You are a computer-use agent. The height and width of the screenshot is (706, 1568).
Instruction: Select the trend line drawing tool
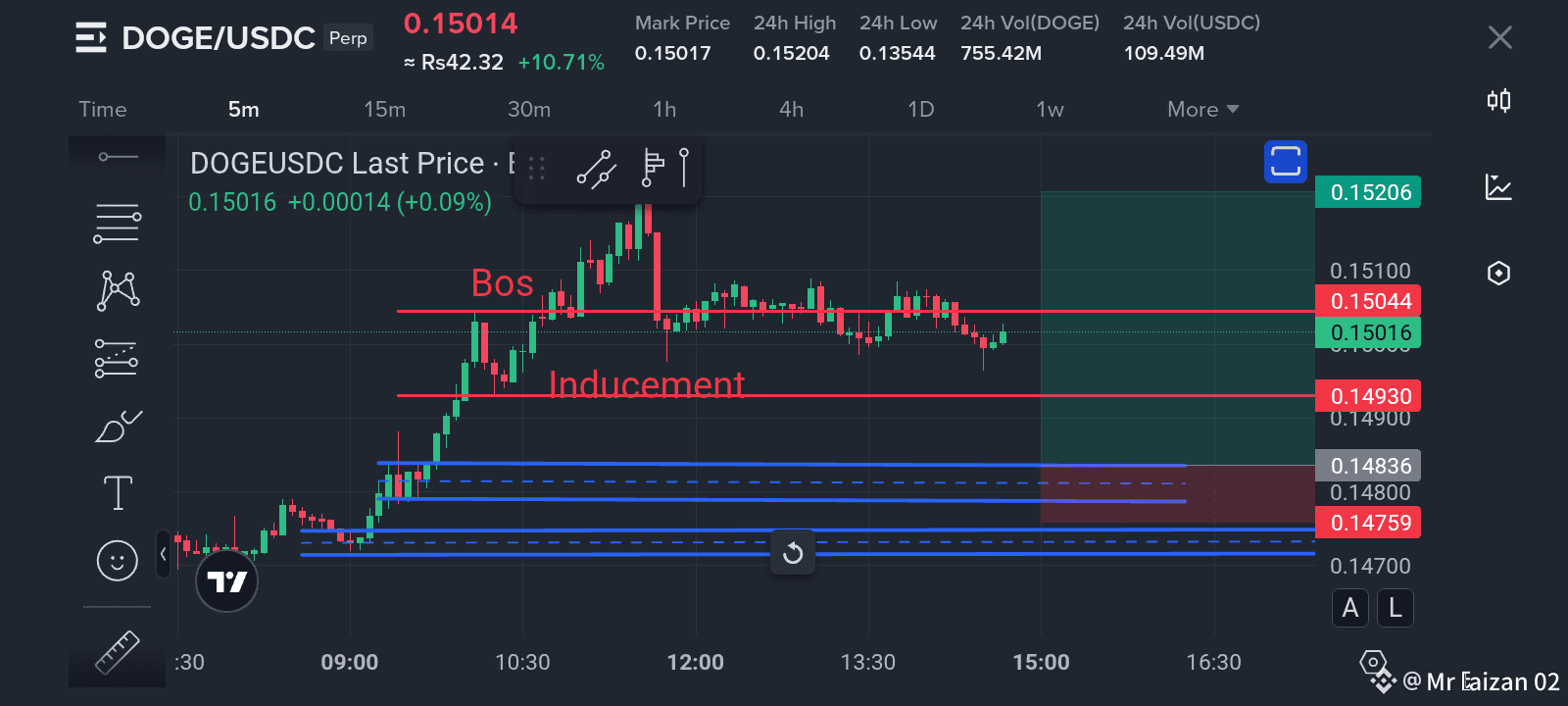(x=118, y=157)
